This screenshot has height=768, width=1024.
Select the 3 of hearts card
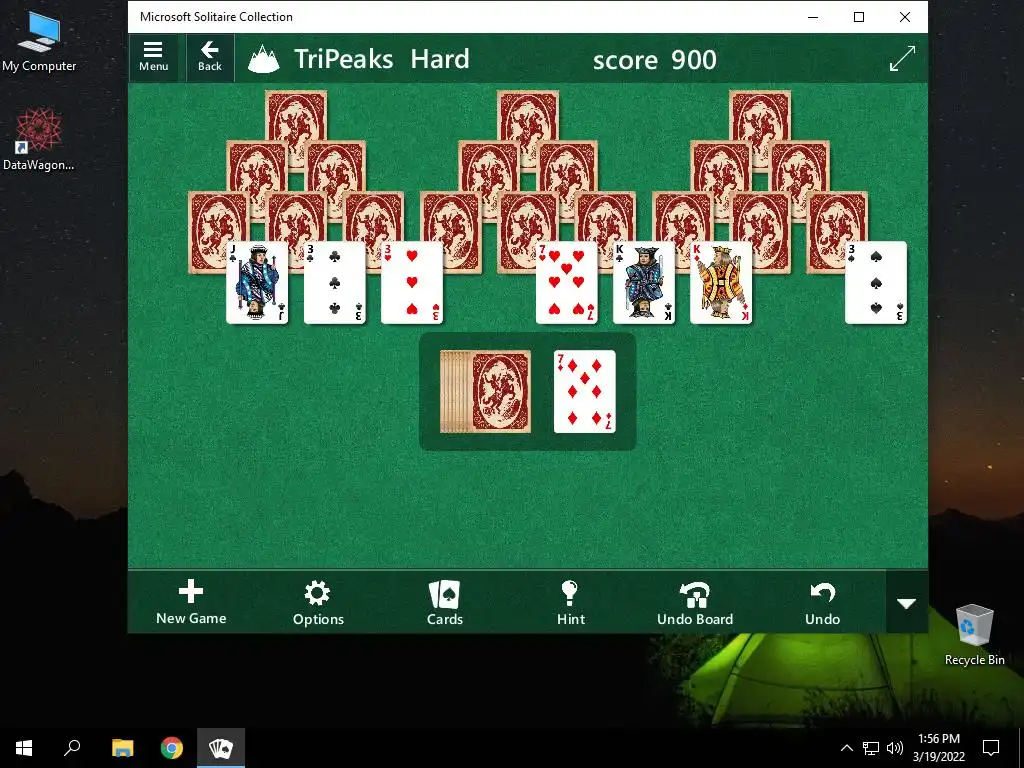[411, 282]
